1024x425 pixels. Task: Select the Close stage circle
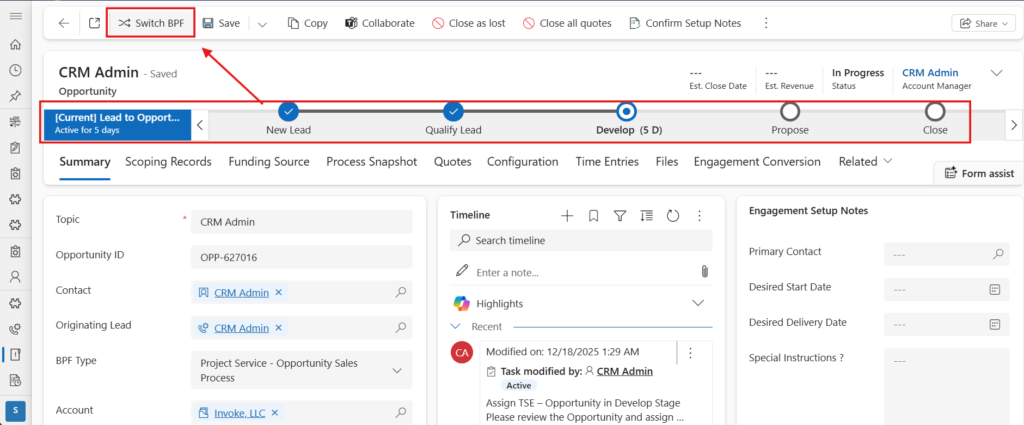935,111
